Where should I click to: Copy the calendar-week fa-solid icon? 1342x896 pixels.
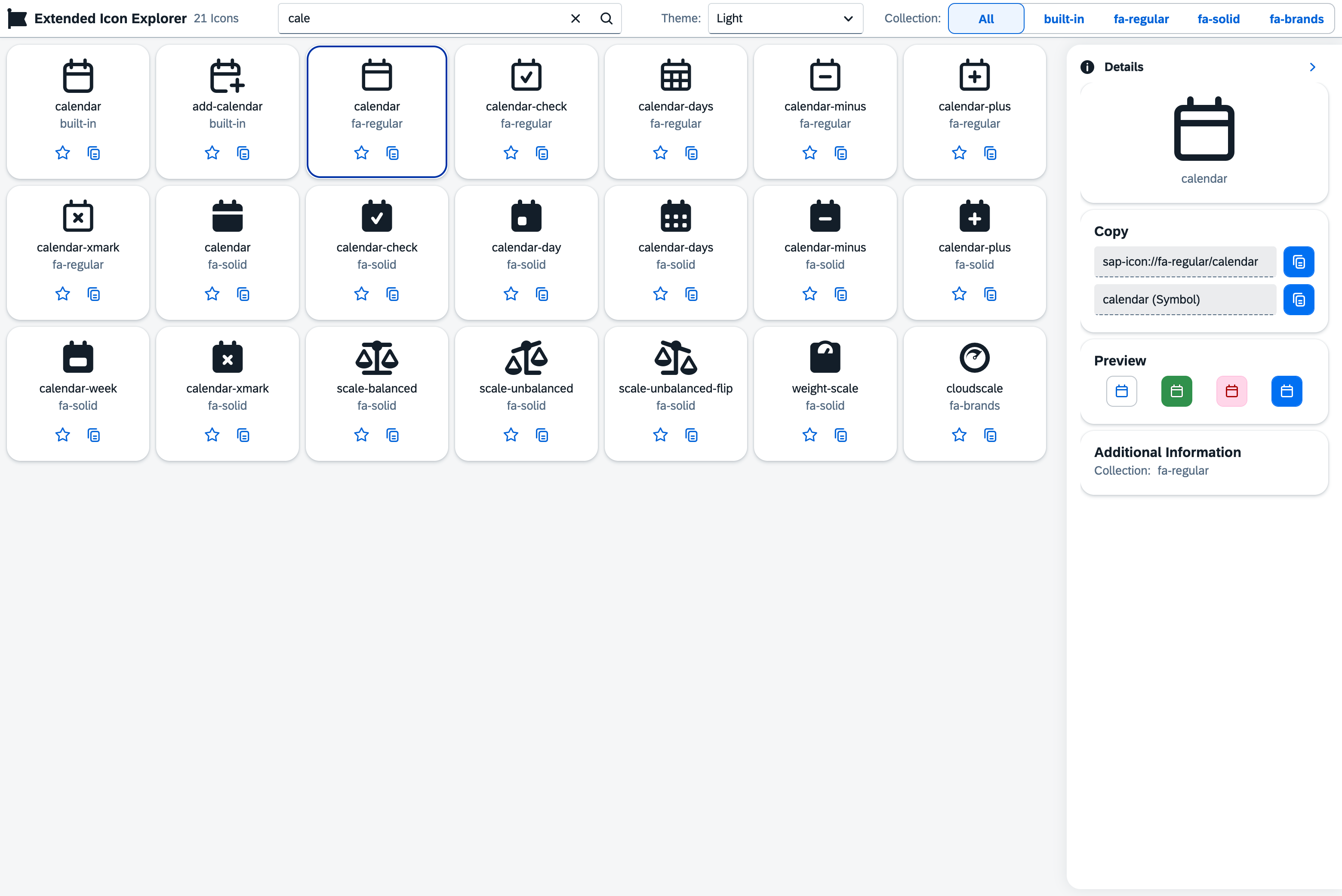pyautogui.click(x=94, y=436)
